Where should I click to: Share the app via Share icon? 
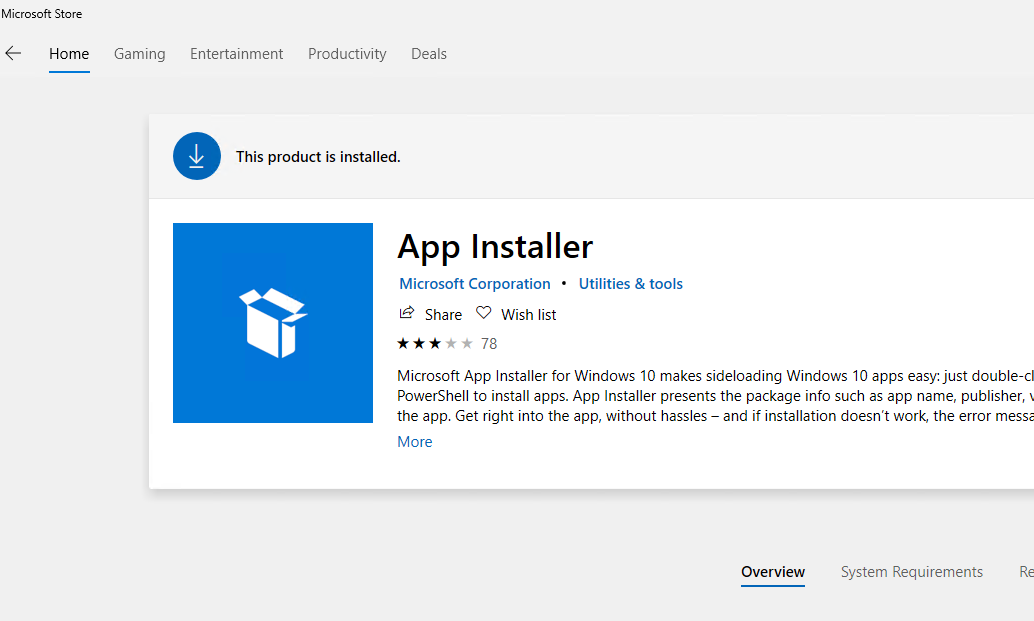(407, 313)
